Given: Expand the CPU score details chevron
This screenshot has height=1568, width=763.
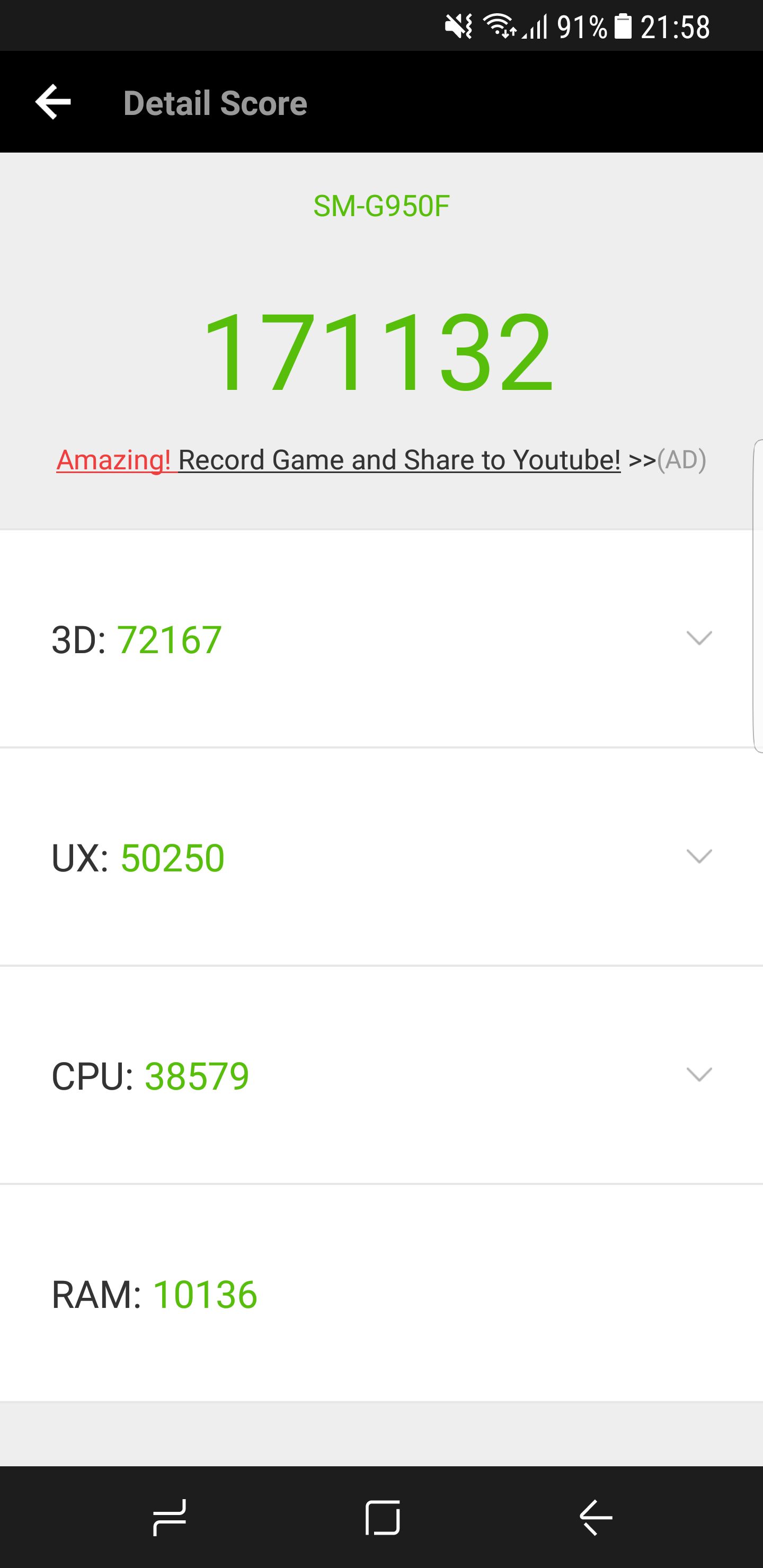Looking at the screenshot, I should [698, 1074].
